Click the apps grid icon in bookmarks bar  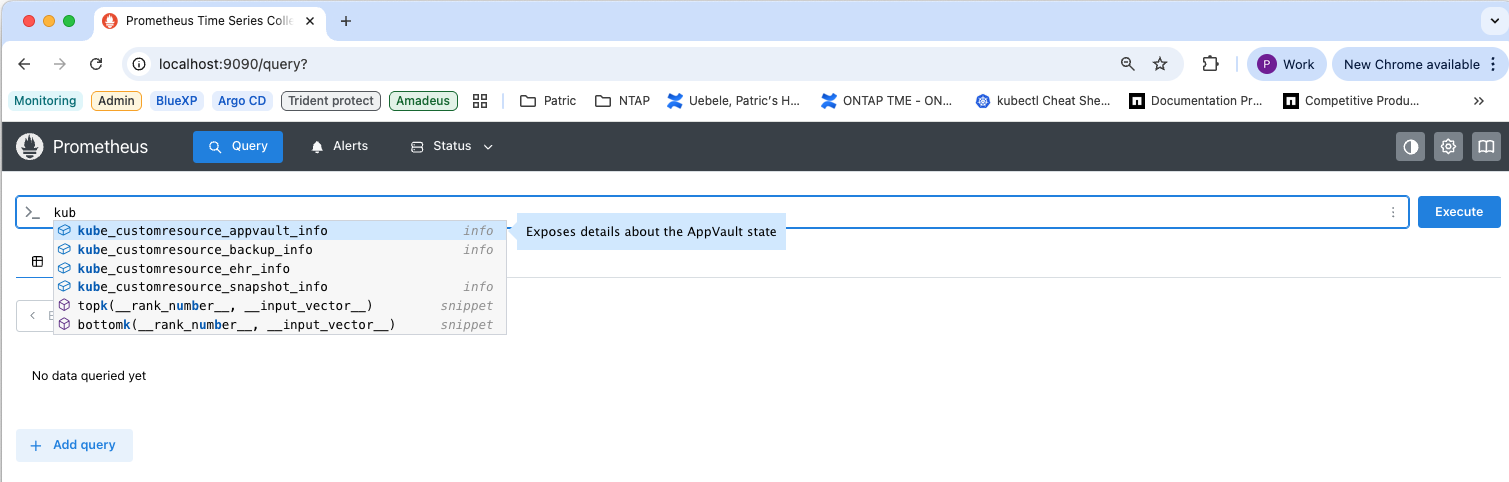(x=480, y=101)
